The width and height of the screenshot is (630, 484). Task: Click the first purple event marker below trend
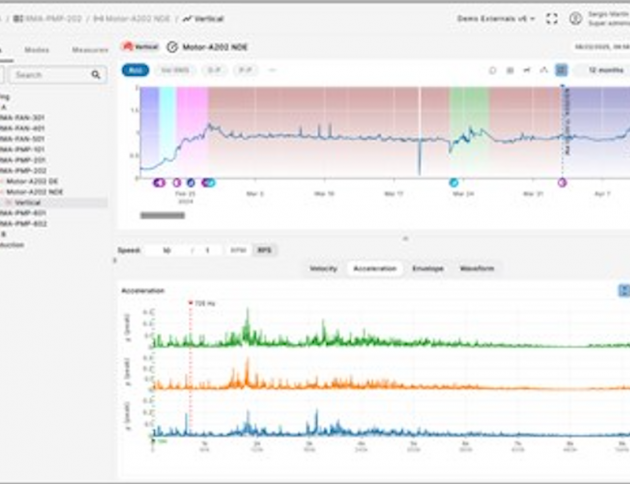[x=158, y=183]
